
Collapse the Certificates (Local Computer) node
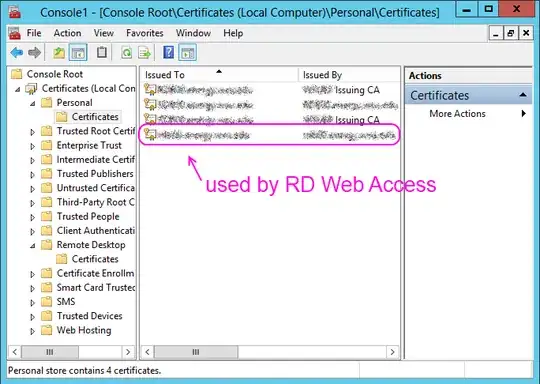point(18,90)
